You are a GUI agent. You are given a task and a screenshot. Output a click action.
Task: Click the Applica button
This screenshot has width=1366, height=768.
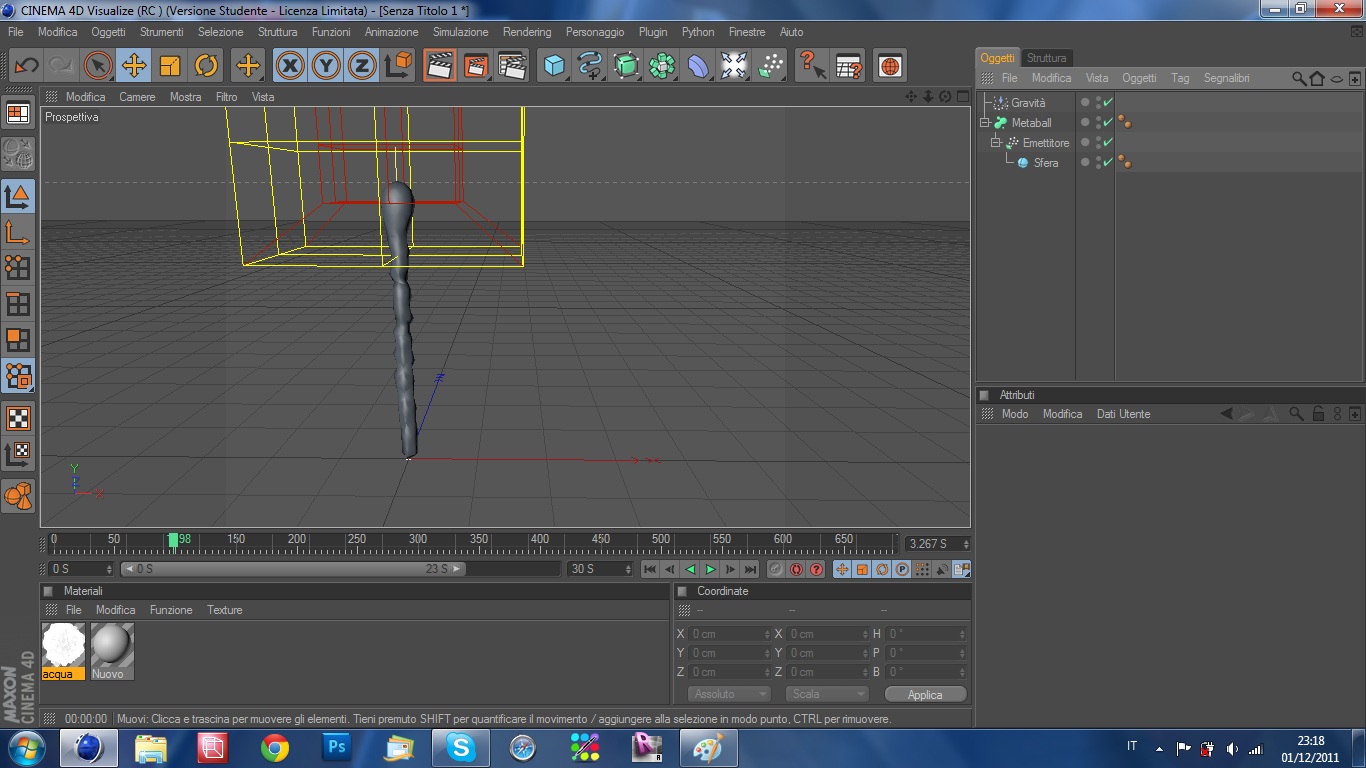(925, 694)
